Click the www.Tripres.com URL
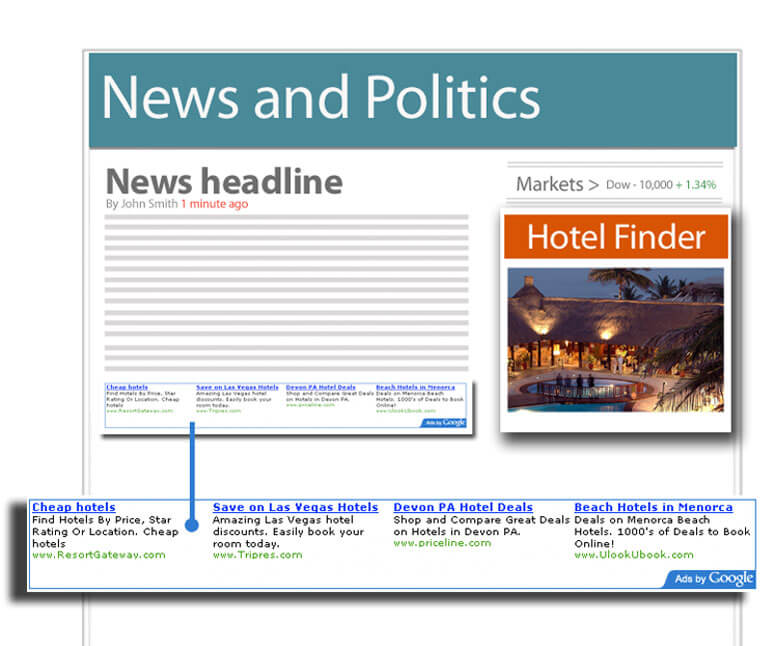The height and width of the screenshot is (646, 768). [258, 555]
